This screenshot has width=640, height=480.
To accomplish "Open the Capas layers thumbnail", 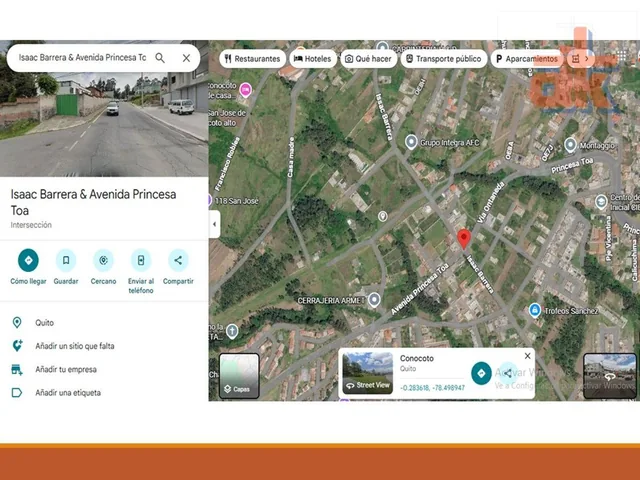I will [239, 376].
